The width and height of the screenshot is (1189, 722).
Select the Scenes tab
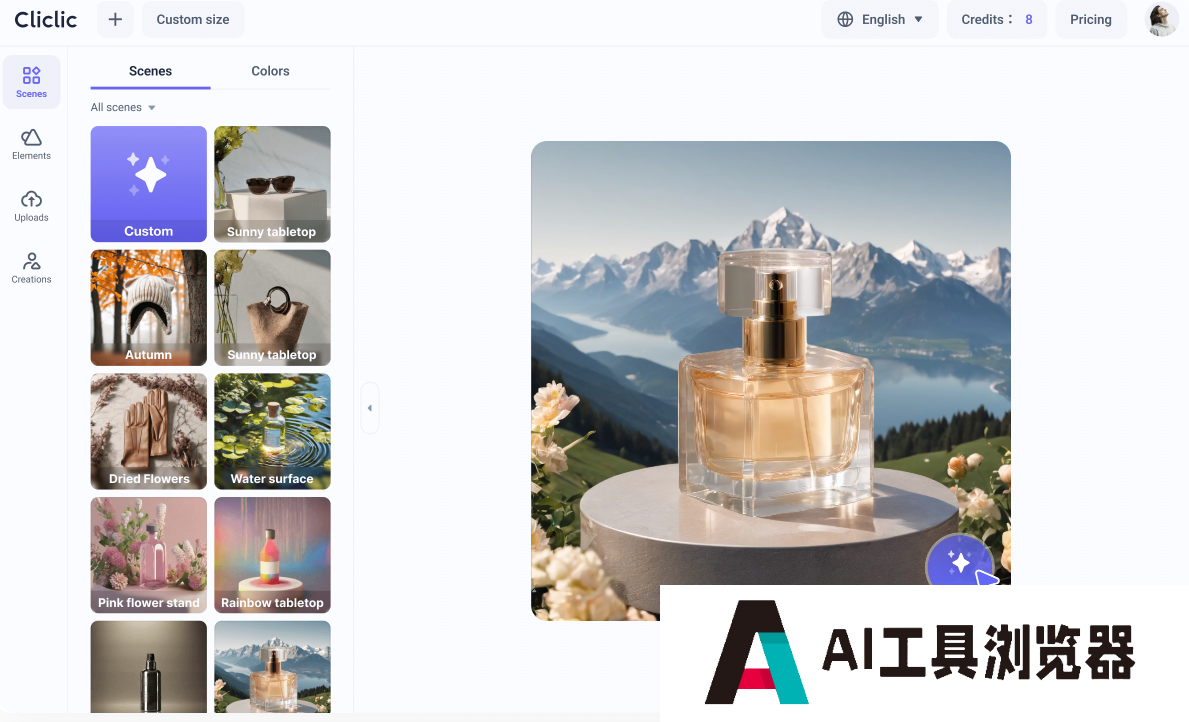pos(150,71)
